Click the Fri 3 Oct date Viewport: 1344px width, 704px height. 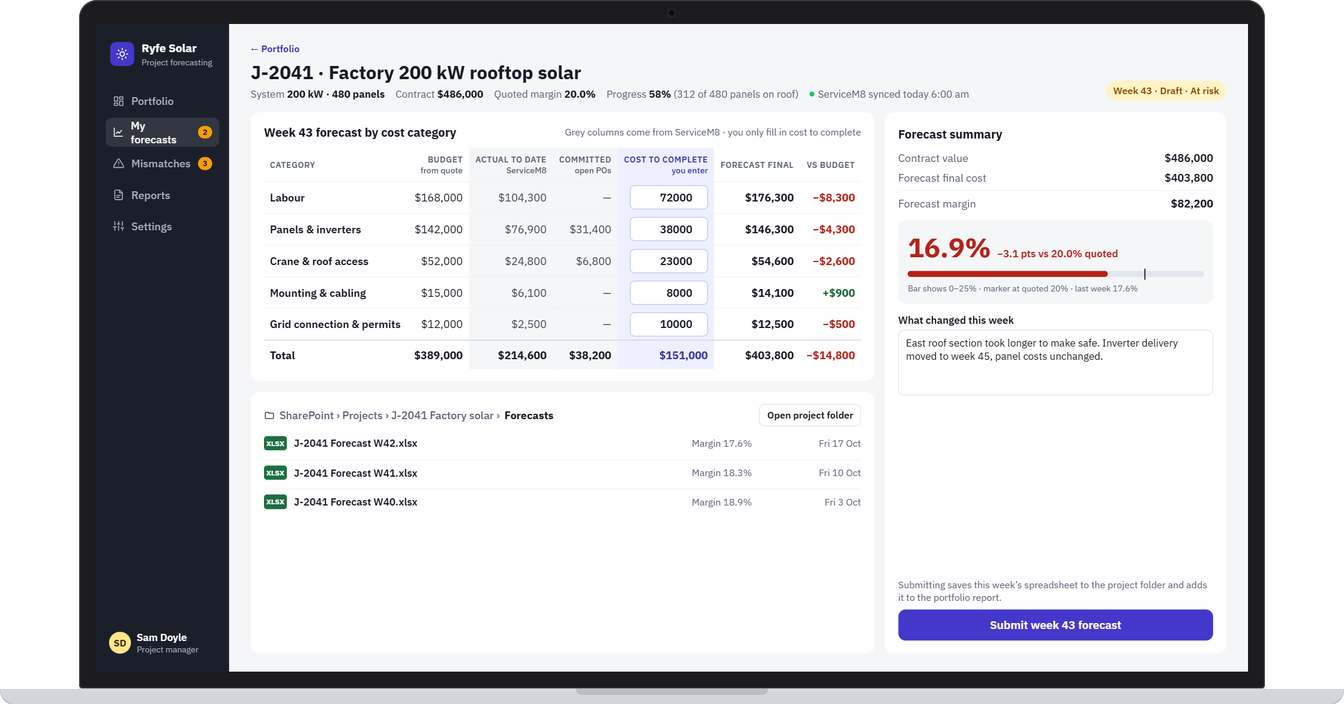coord(842,502)
